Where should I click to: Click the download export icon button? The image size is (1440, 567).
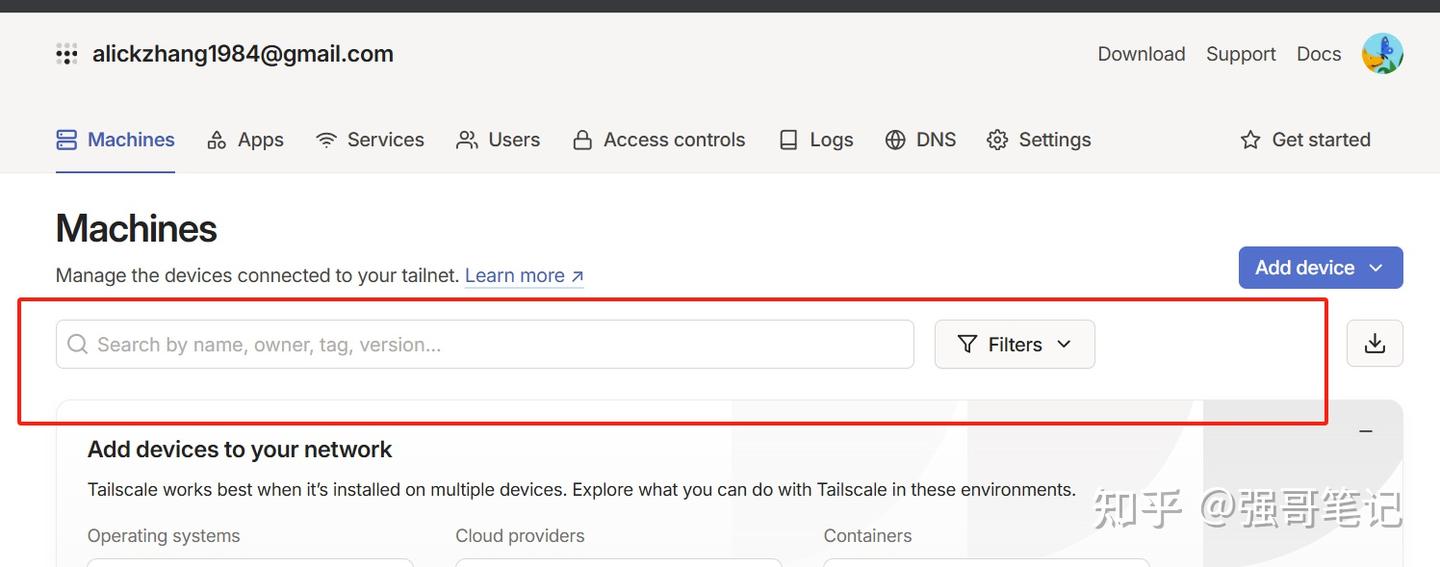point(1375,344)
